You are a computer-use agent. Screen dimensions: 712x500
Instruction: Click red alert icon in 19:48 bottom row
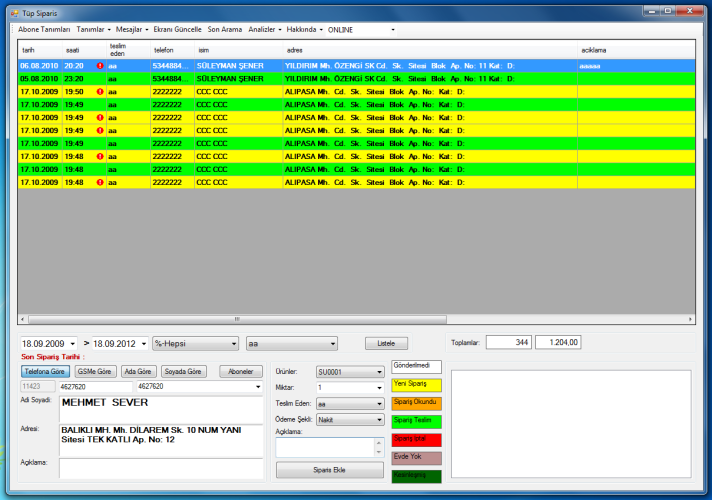pos(100,183)
